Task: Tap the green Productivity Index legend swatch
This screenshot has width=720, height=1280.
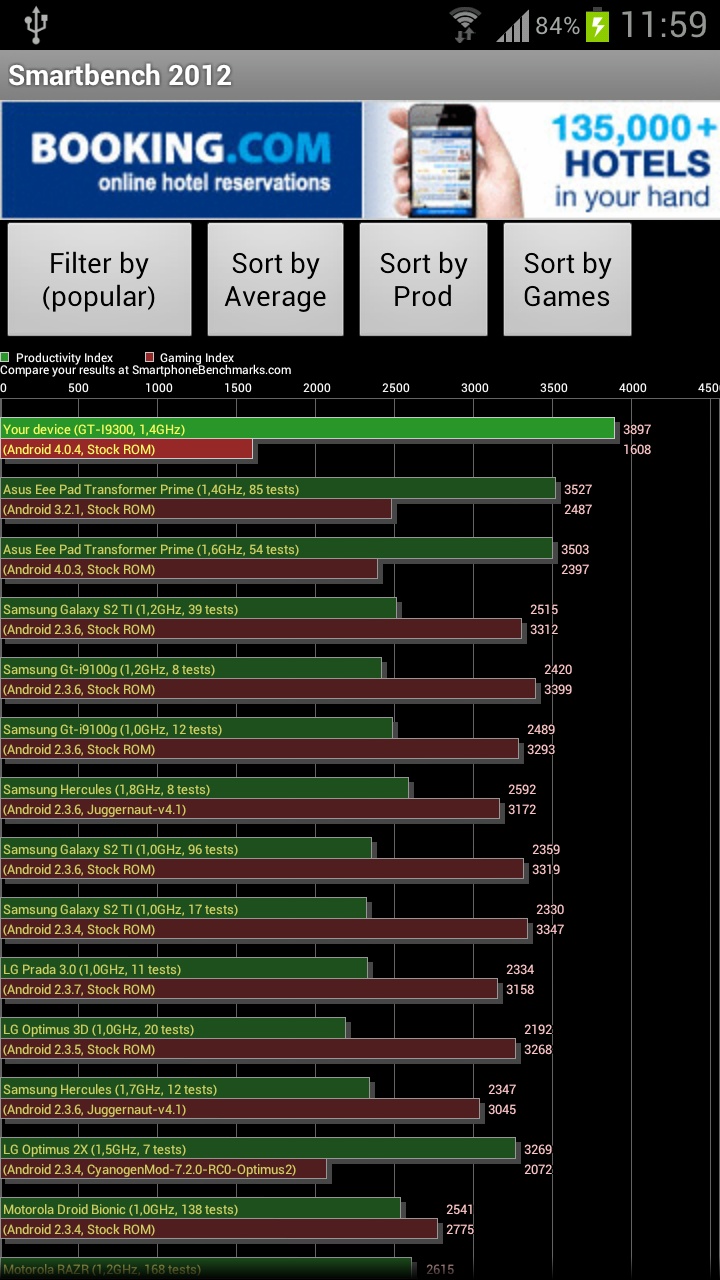Action: click(5, 357)
